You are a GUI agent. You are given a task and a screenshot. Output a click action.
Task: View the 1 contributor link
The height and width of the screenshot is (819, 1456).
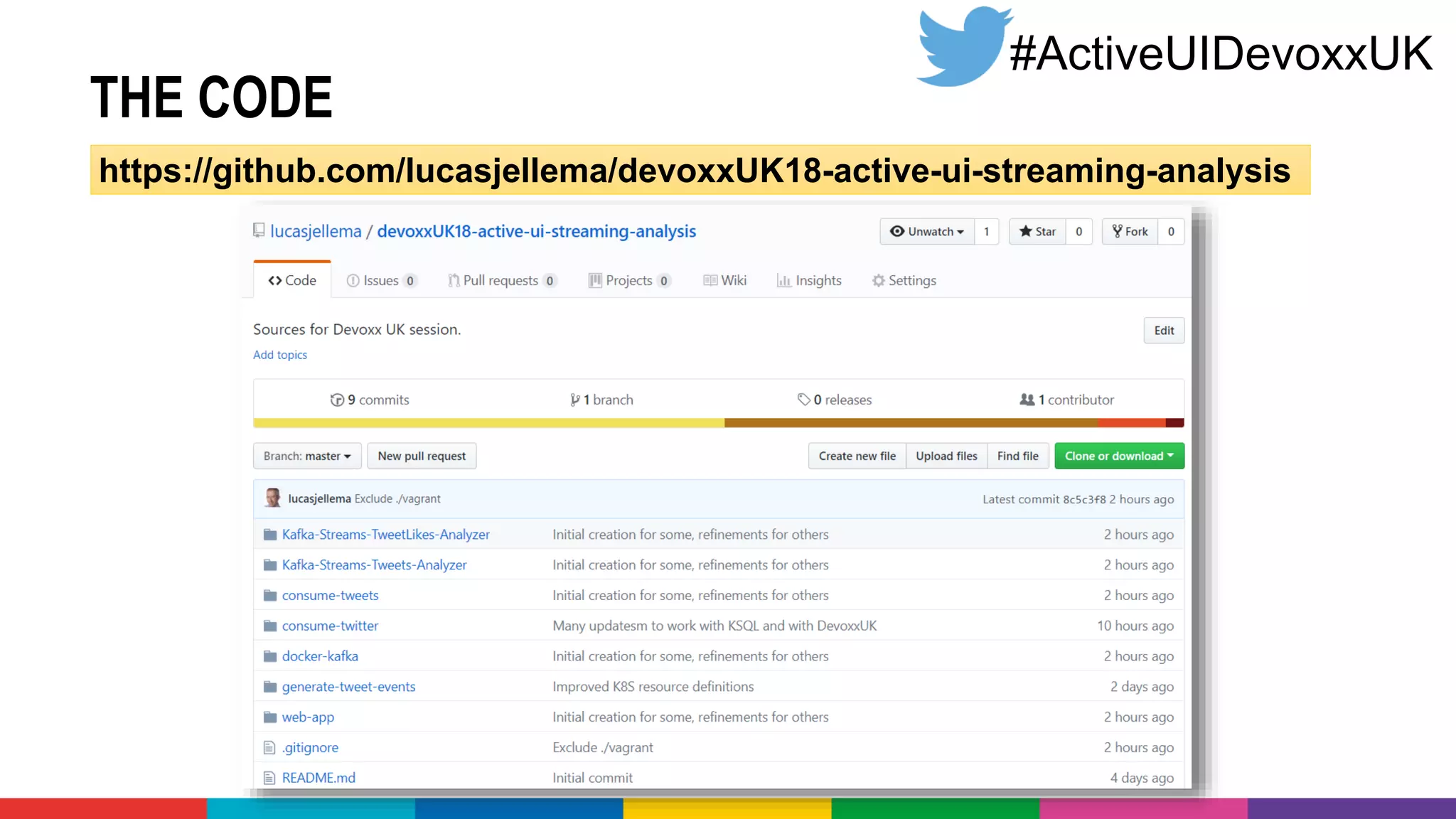pyautogui.click(x=1067, y=400)
